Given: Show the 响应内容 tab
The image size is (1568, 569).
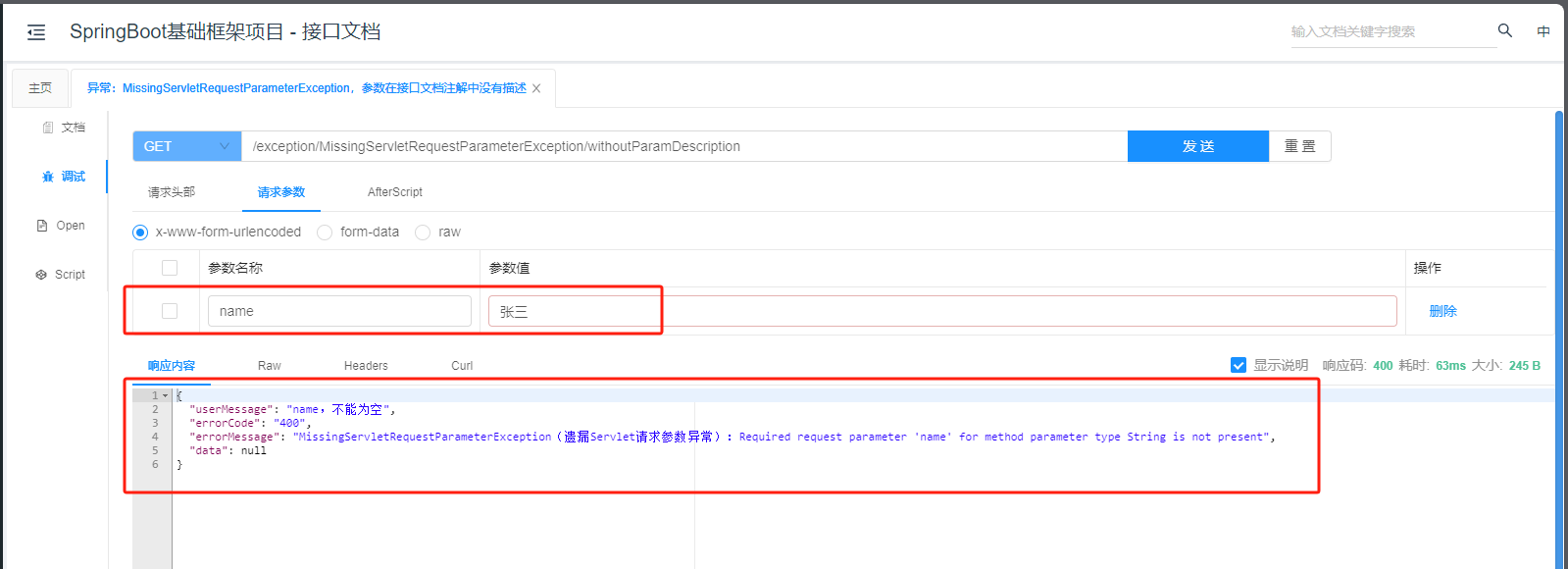Looking at the screenshot, I should click(x=172, y=366).
